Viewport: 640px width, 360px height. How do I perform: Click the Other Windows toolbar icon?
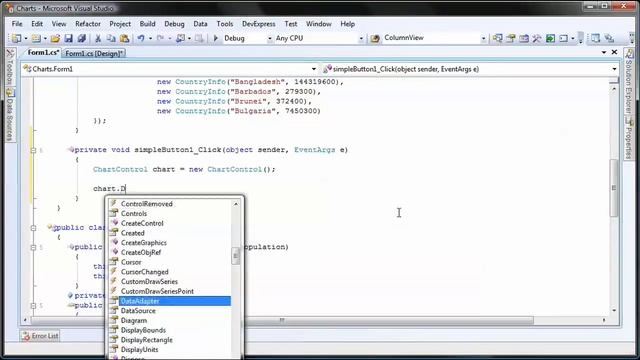[564, 38]
